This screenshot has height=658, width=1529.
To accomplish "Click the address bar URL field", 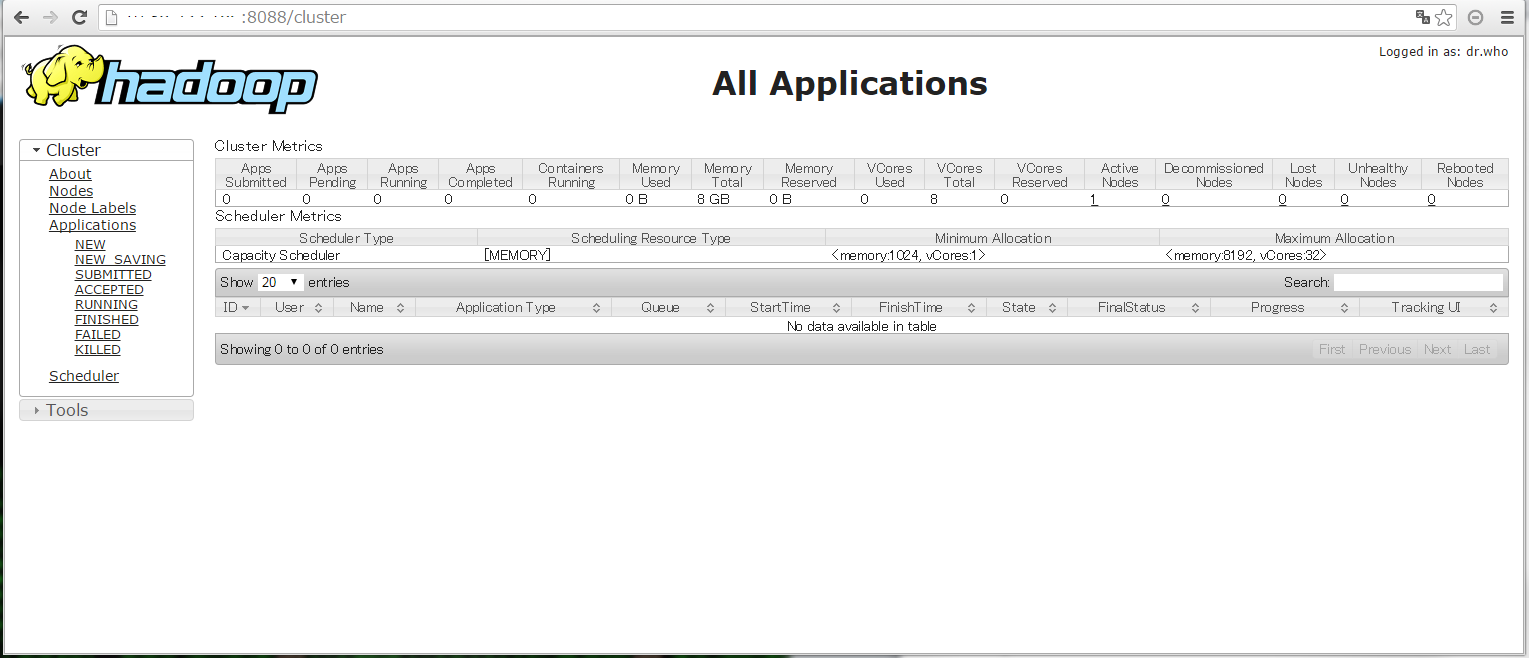I will tap(755, 17).
